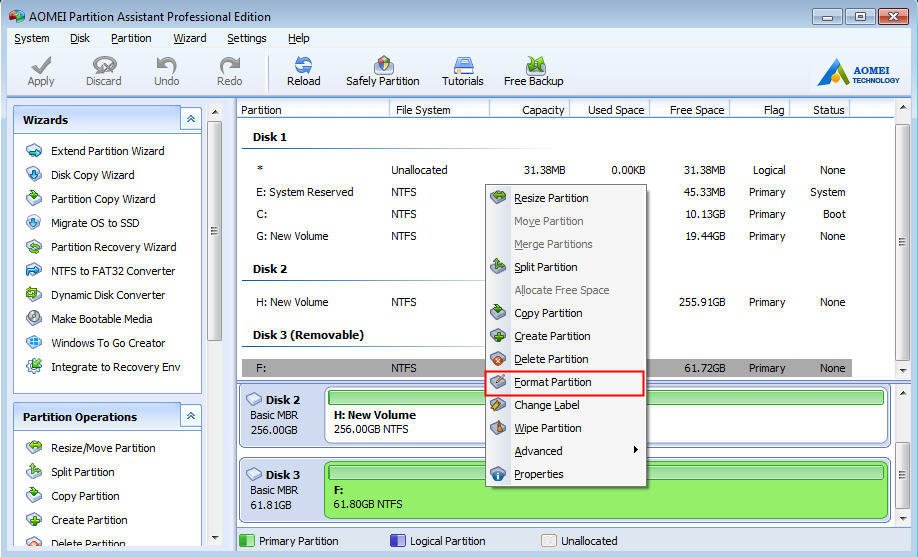This screenshot has width=918, height=557.
Task: Choose Resize/Move Partition in sidebar
Action: pyautogui.click(x=91, y=448)
